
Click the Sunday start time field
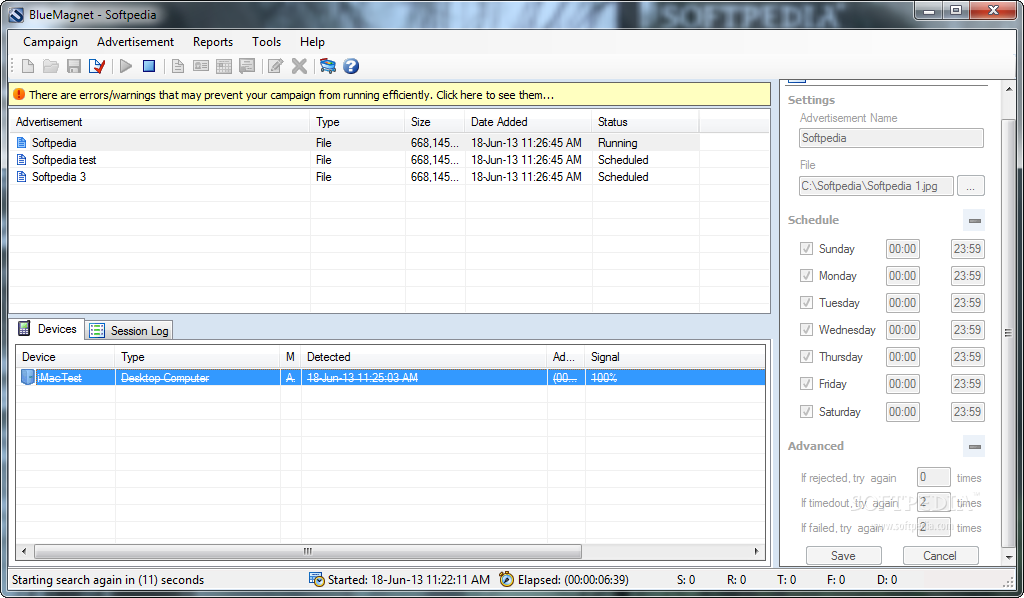point(903,249)
